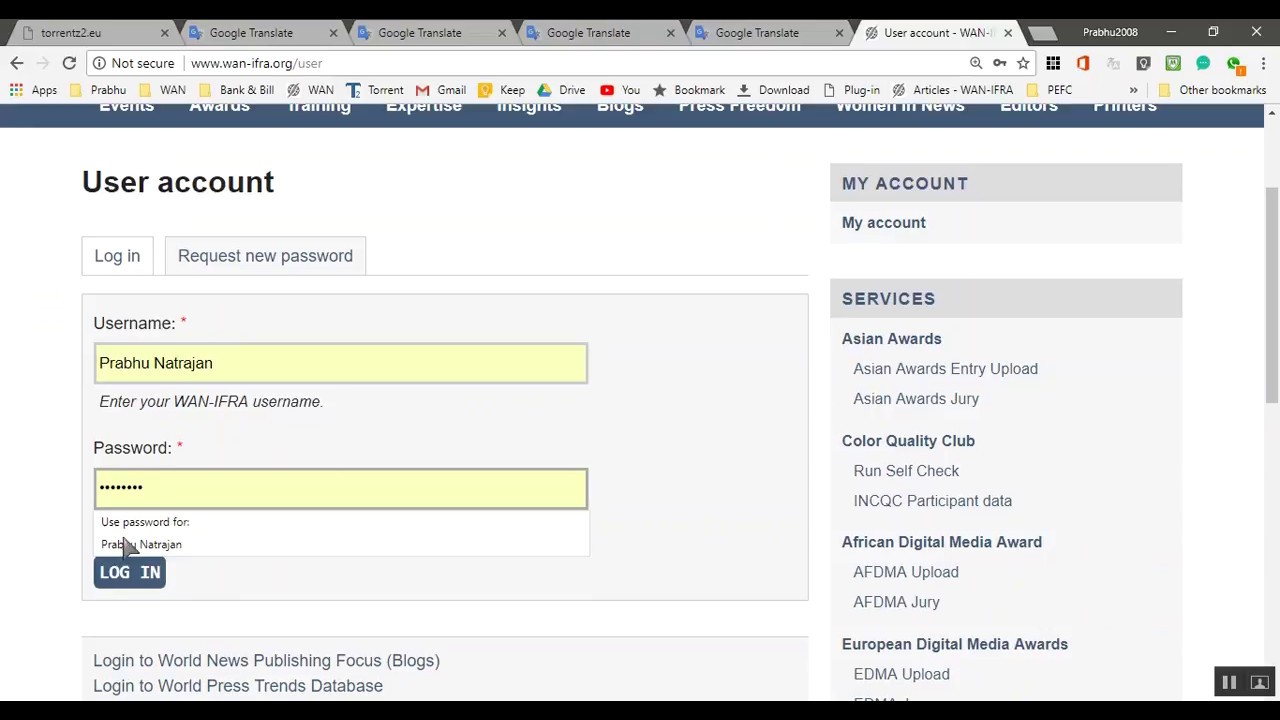Expand the Other bookmarks folder

click(x=1212, y=90)
